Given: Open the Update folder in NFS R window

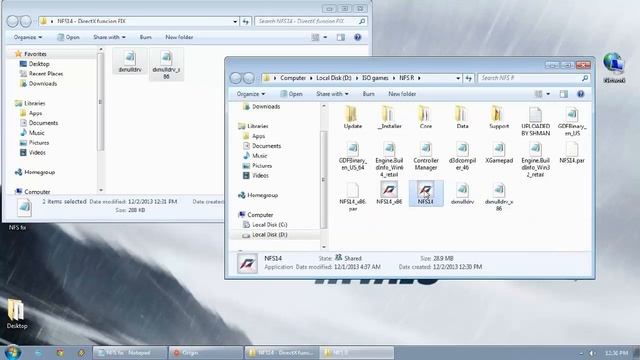Looking at the screenshot, I should 353,118.
